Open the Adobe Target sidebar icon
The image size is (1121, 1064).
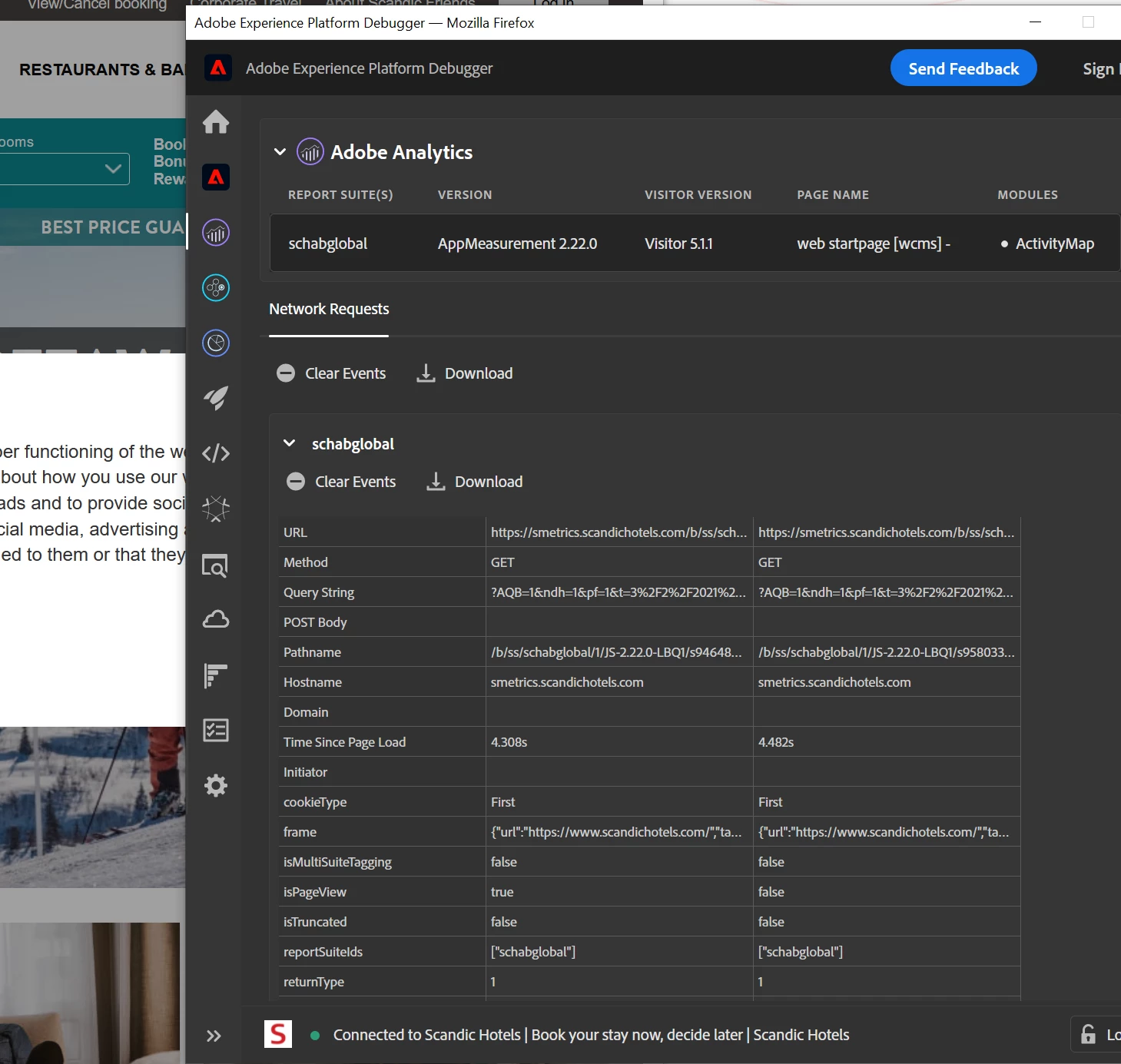pyautogui.click(x=216, y=288)
